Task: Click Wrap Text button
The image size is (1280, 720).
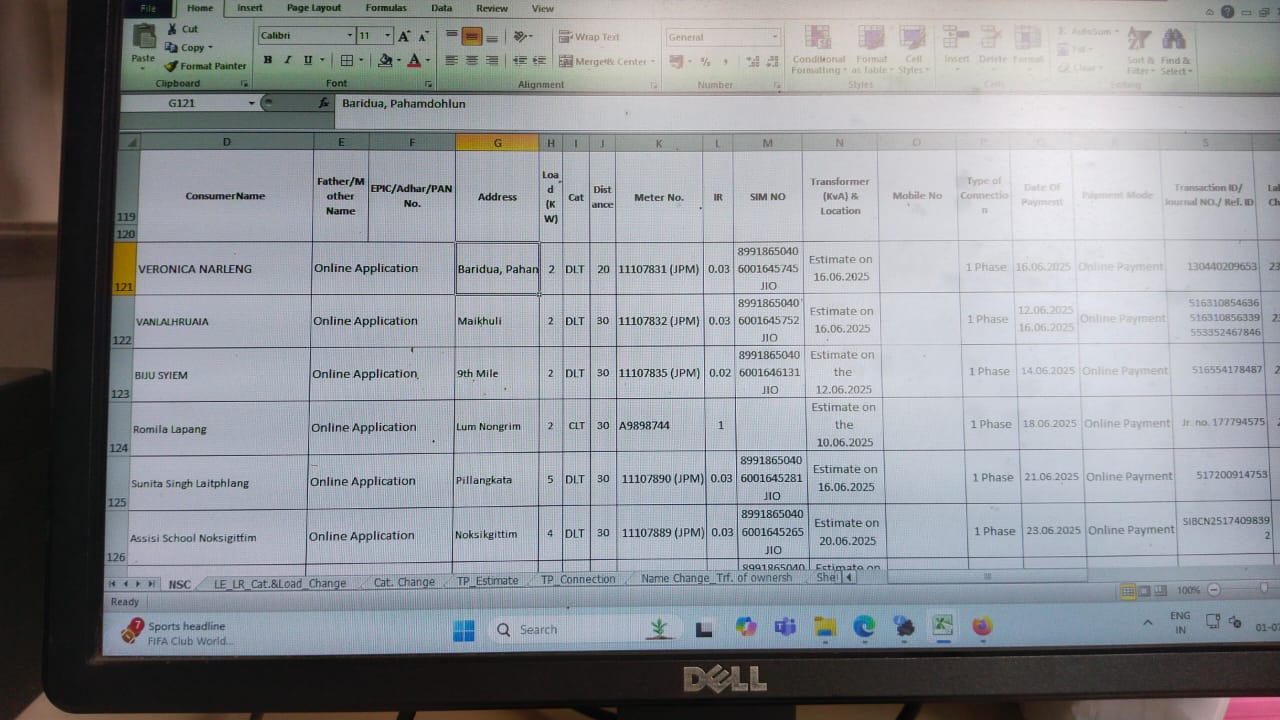Action: [x=590, y=37]
